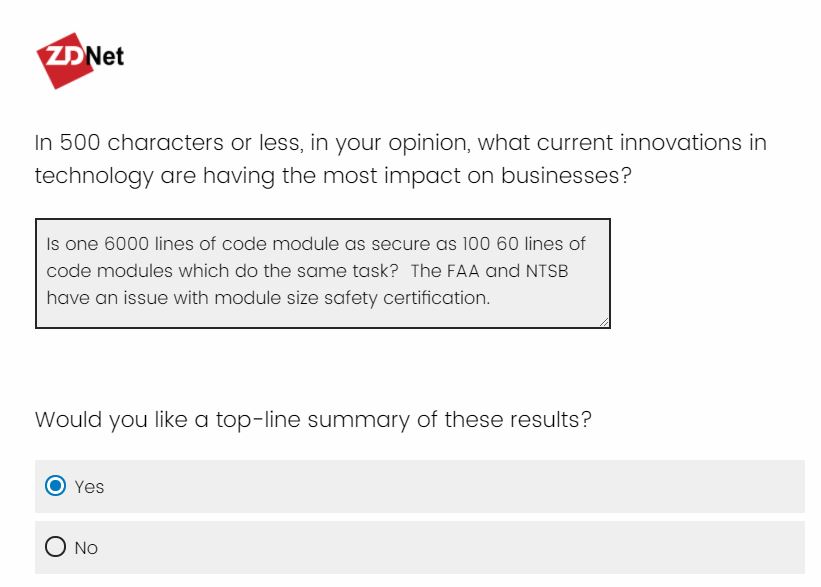821x587 pixels.
Task: Click the 'No' option label text
Action: pyautogui.click(x=86, y=548)
